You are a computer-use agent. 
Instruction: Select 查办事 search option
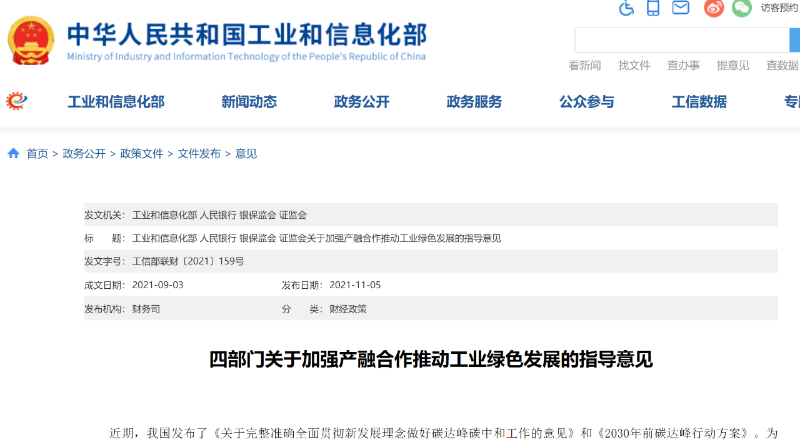tap(684, 65)
